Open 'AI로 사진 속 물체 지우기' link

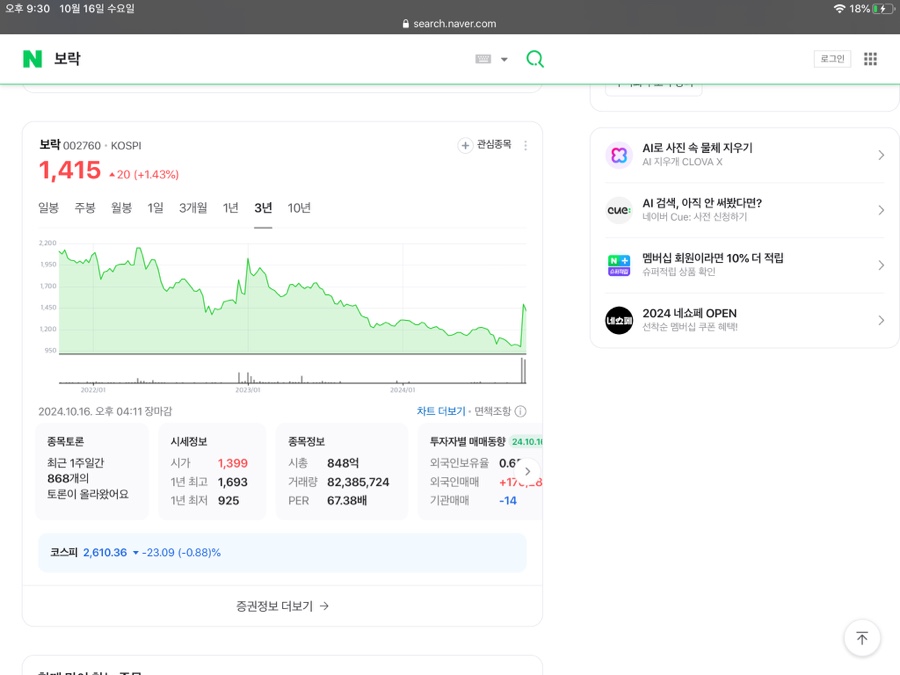pos(697,148)
